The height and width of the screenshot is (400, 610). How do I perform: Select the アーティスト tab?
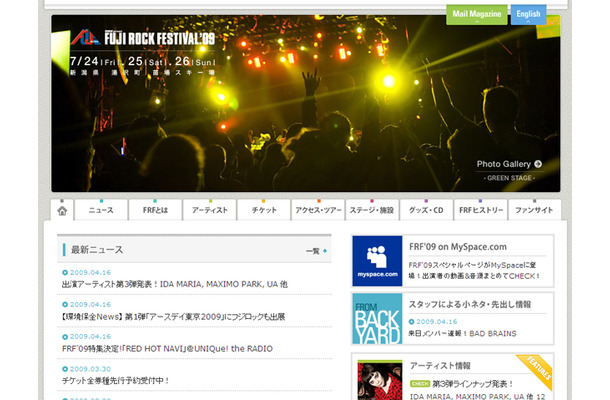[x=210, y=210]
